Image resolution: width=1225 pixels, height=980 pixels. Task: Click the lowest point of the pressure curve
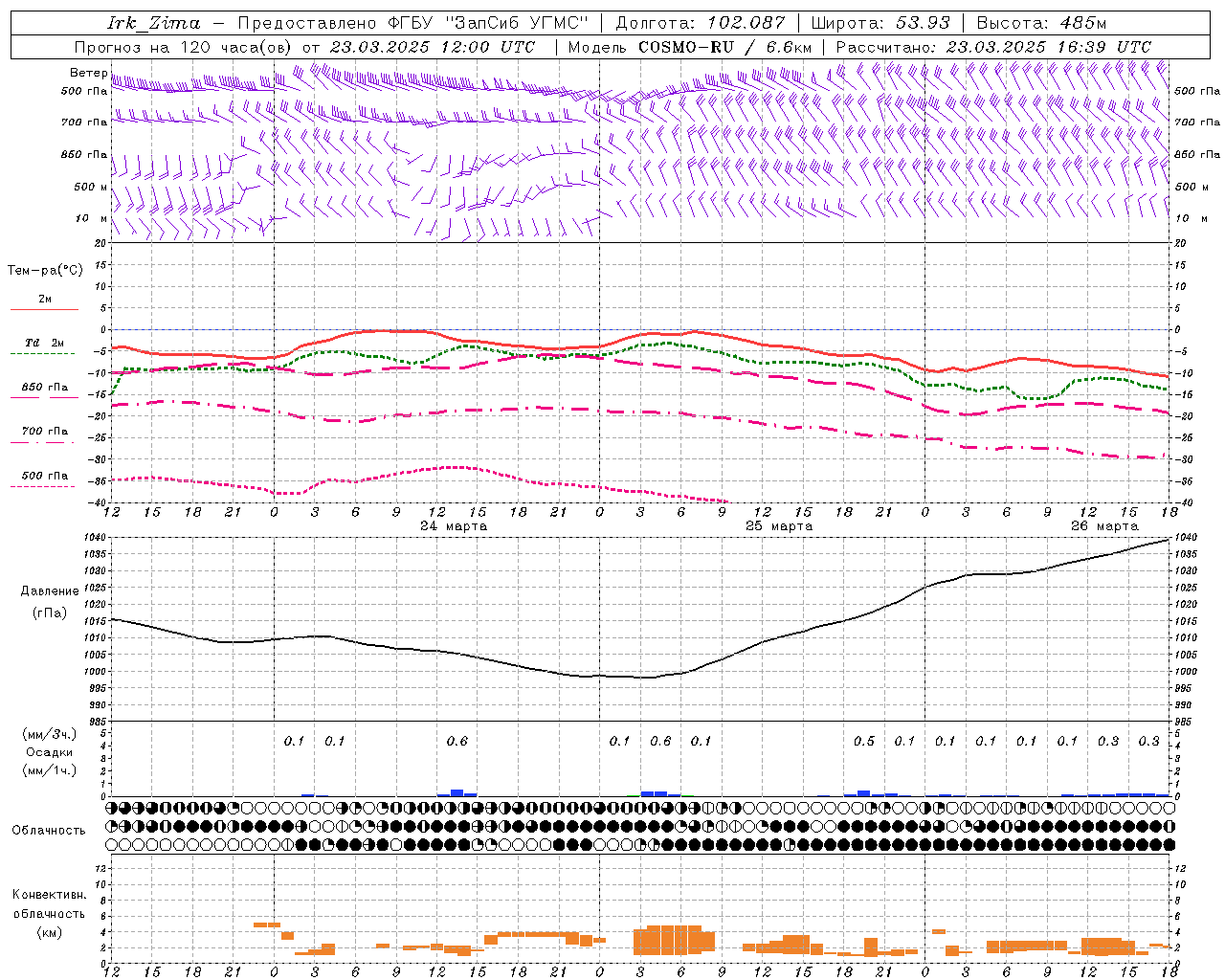coord(649,678)
